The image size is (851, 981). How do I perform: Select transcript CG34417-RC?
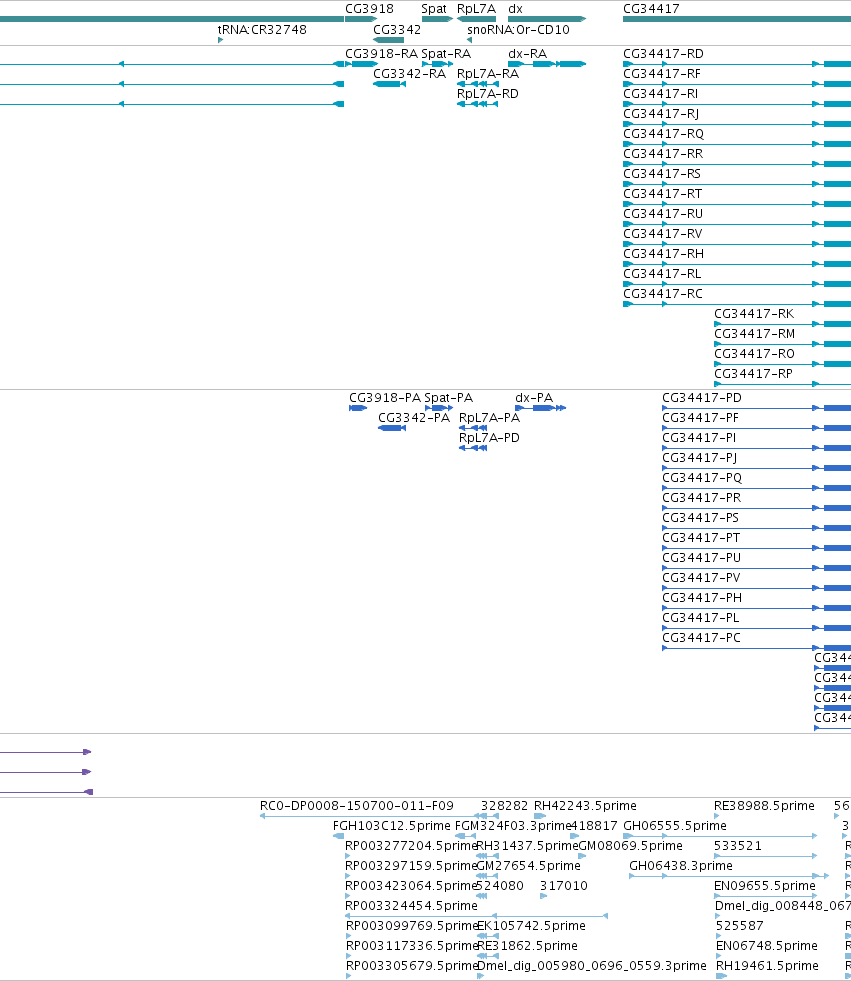[663, 294]
